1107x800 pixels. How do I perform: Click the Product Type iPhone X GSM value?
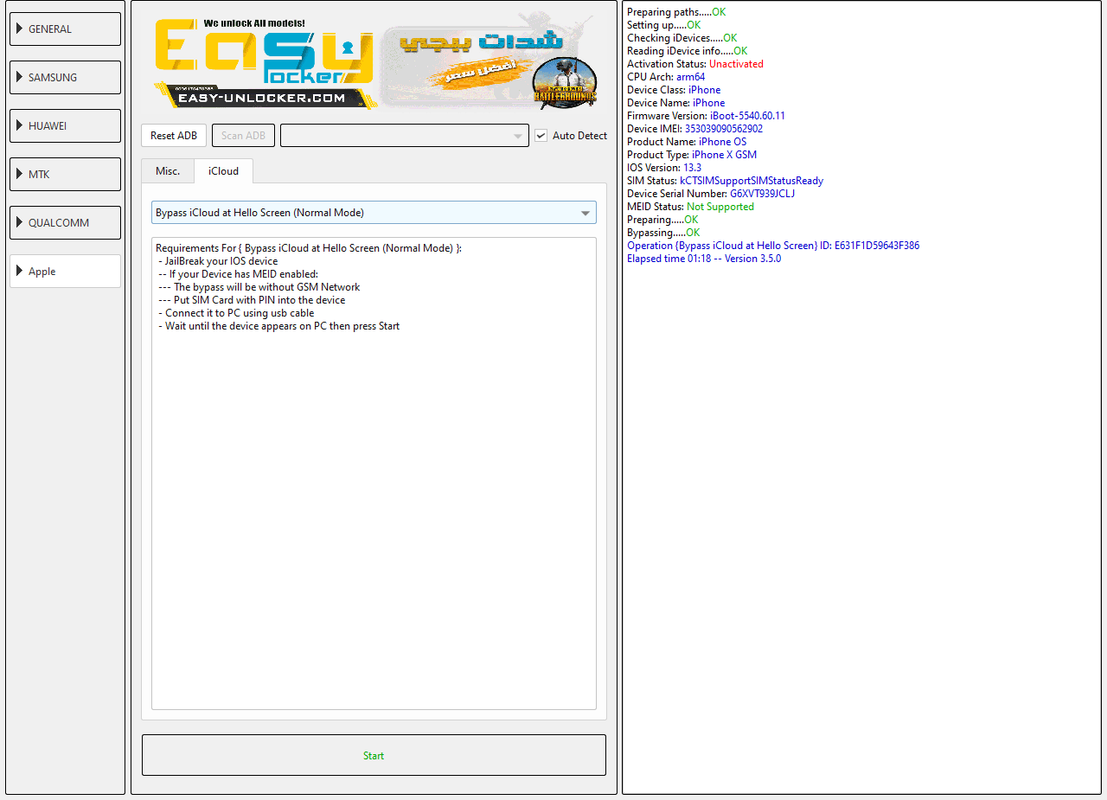tap(724, 155)
